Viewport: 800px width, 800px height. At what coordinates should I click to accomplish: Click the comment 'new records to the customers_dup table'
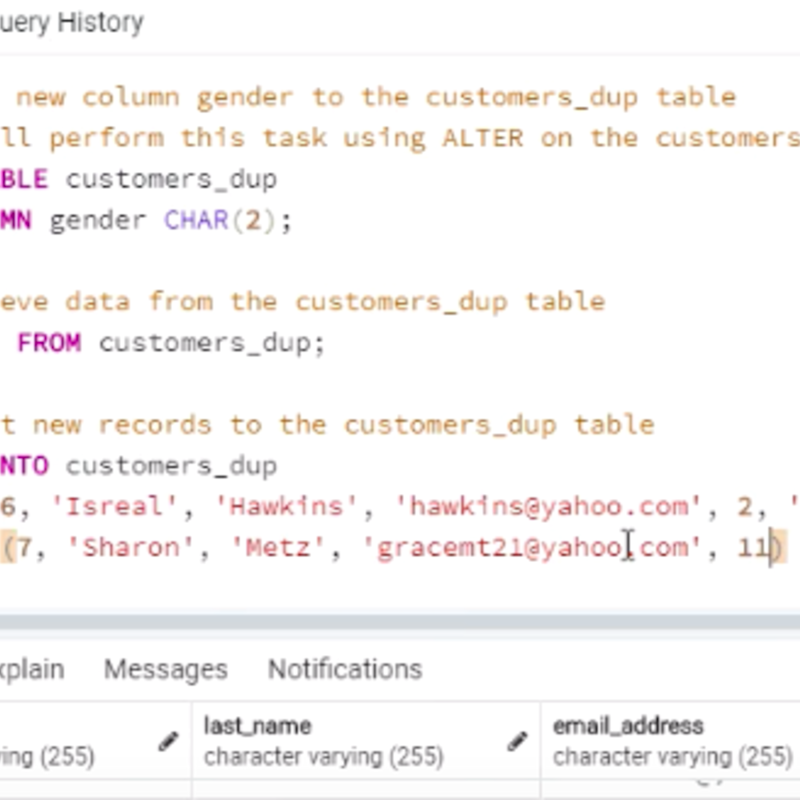point(343,424)
